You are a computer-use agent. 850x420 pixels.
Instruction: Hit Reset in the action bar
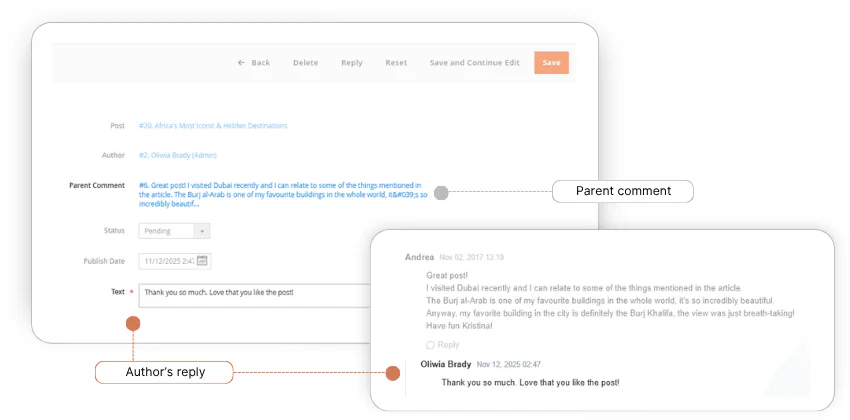396,63
